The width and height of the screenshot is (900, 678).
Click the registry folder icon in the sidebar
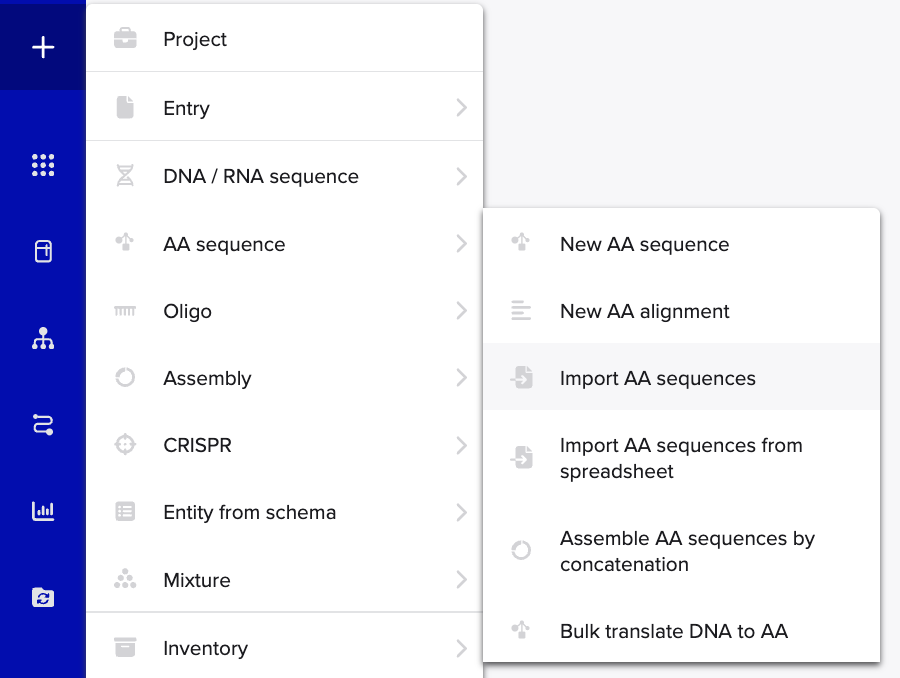click(x=42, y=597)
